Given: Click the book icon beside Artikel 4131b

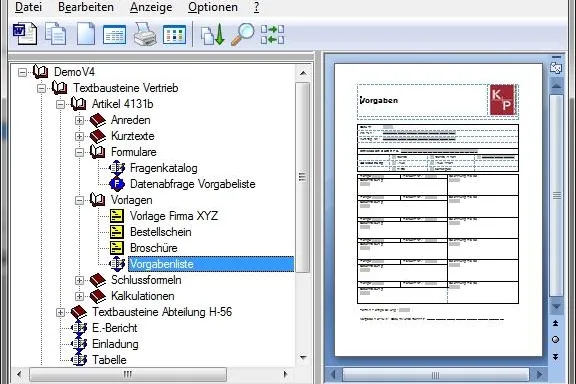Looking at the screenshot, I should point(79,104).
